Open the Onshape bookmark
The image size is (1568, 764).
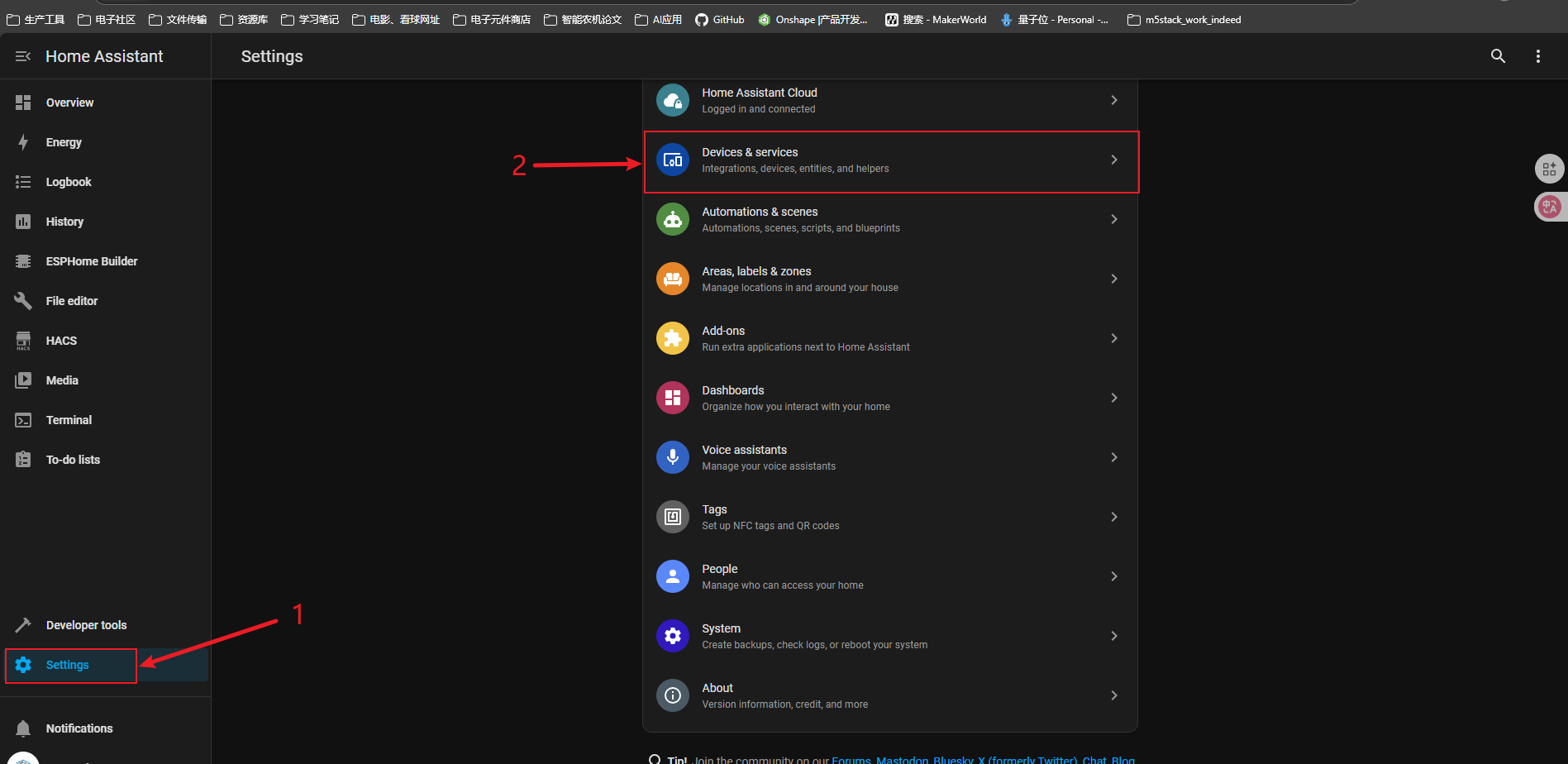[x=813, y=20]
